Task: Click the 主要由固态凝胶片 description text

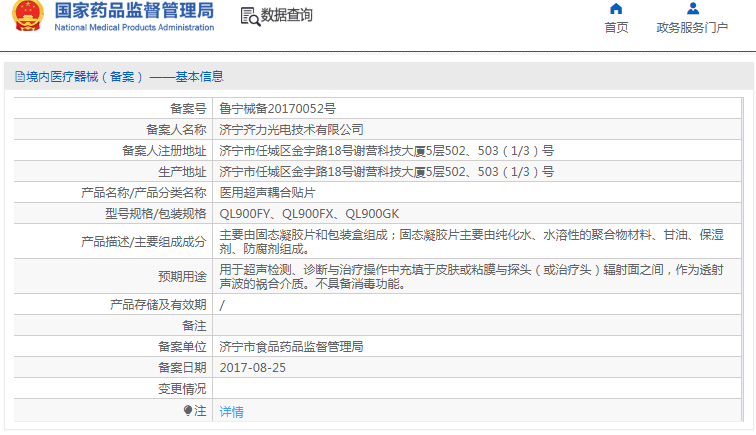Action: click(472, 242)
